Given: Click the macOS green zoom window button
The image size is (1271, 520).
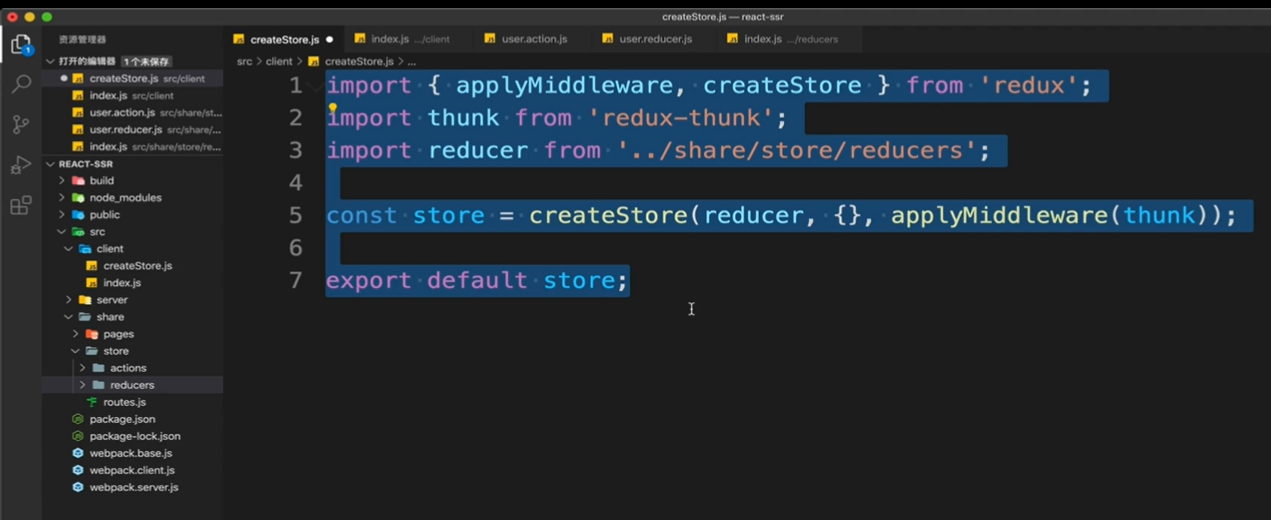Looking at the screenshot, I should [47, 17].
